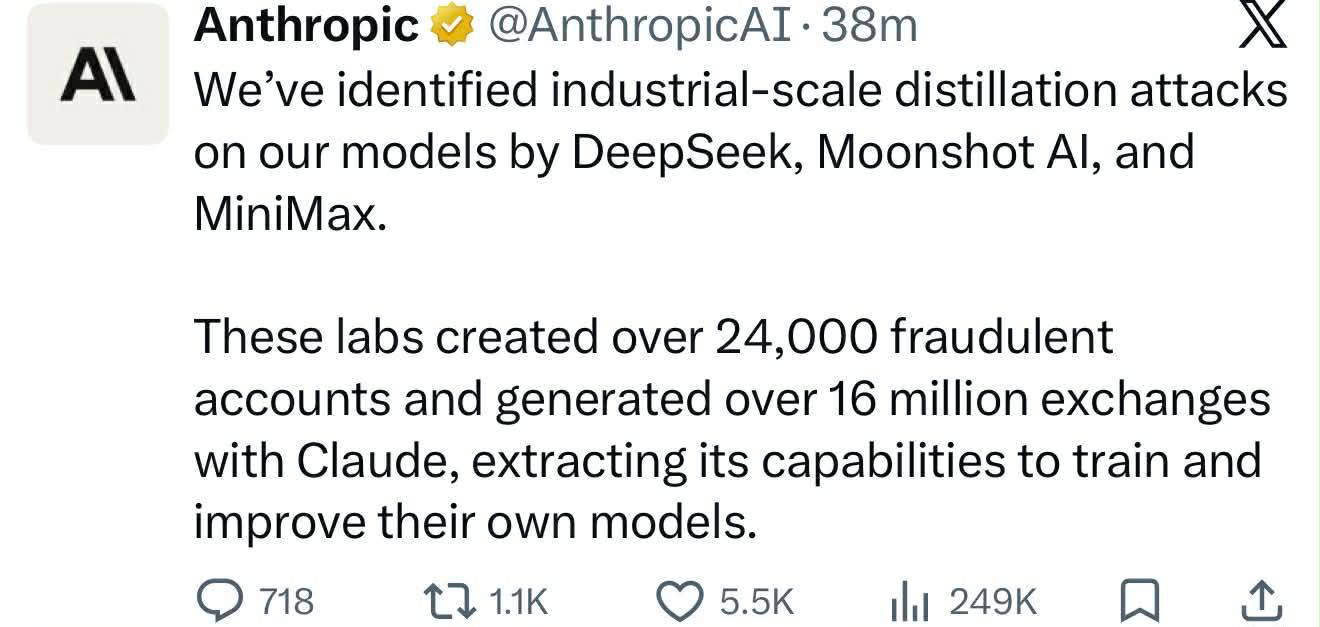1320x627 pixels.
Task: Click the 1.1K reposts count
Action: click(x=520, y=601)
